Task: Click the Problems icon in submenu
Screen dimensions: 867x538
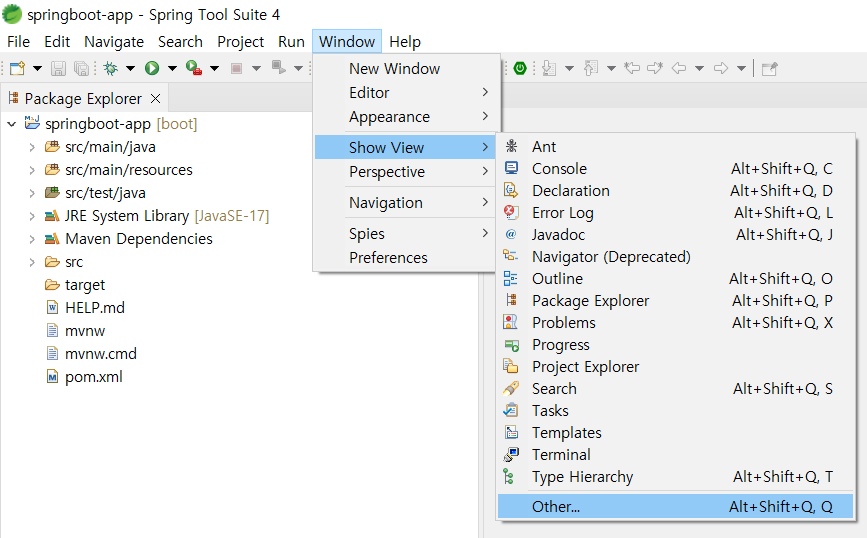Action: (511, 322)
